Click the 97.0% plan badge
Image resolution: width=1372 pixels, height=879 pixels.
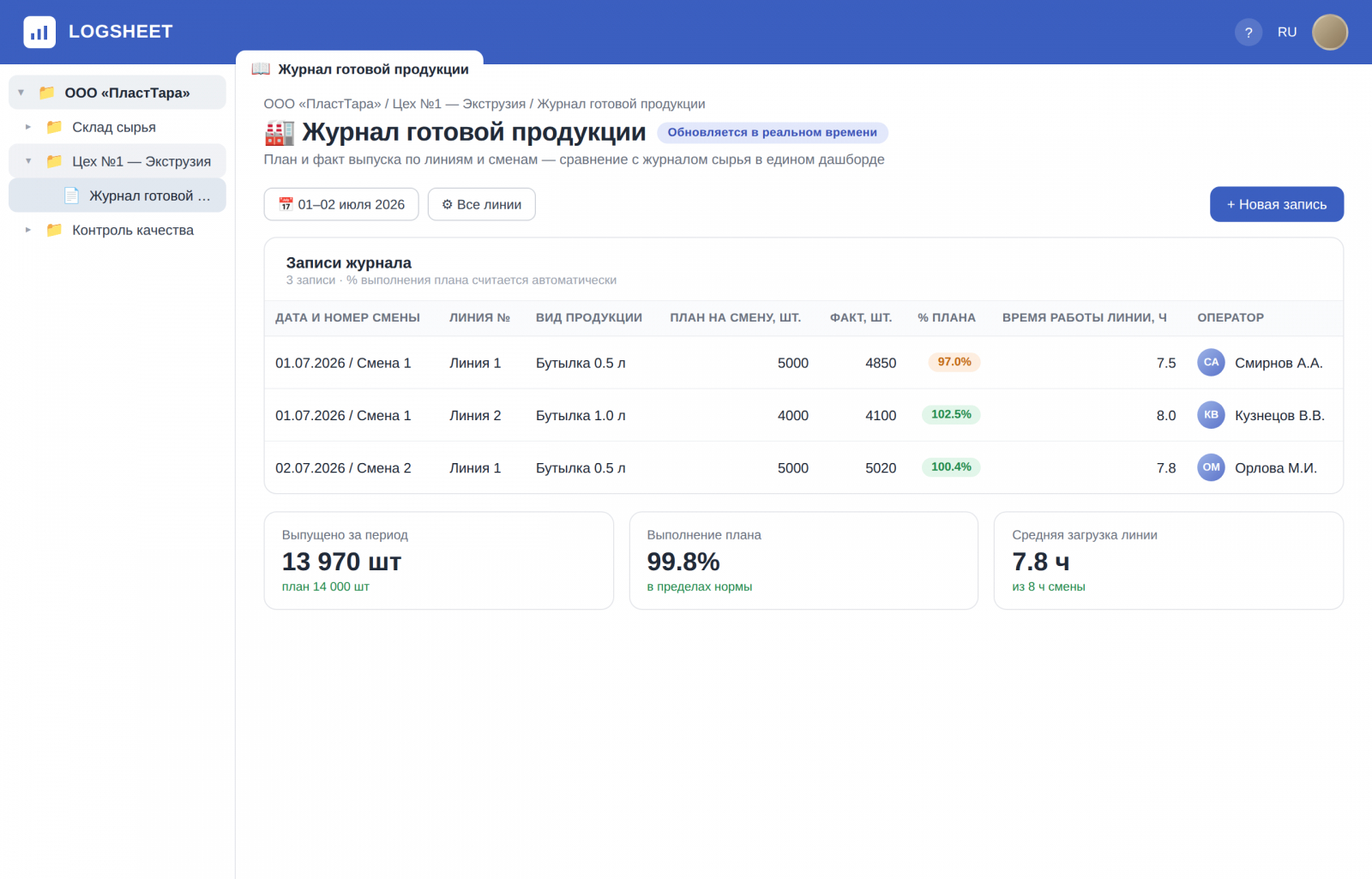point(954,362)
